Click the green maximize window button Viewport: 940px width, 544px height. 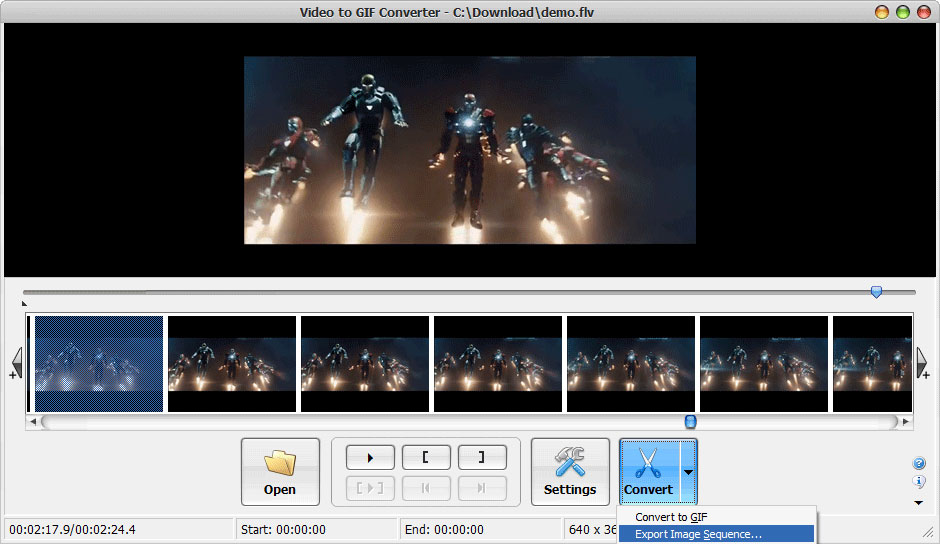coord(903,12)
